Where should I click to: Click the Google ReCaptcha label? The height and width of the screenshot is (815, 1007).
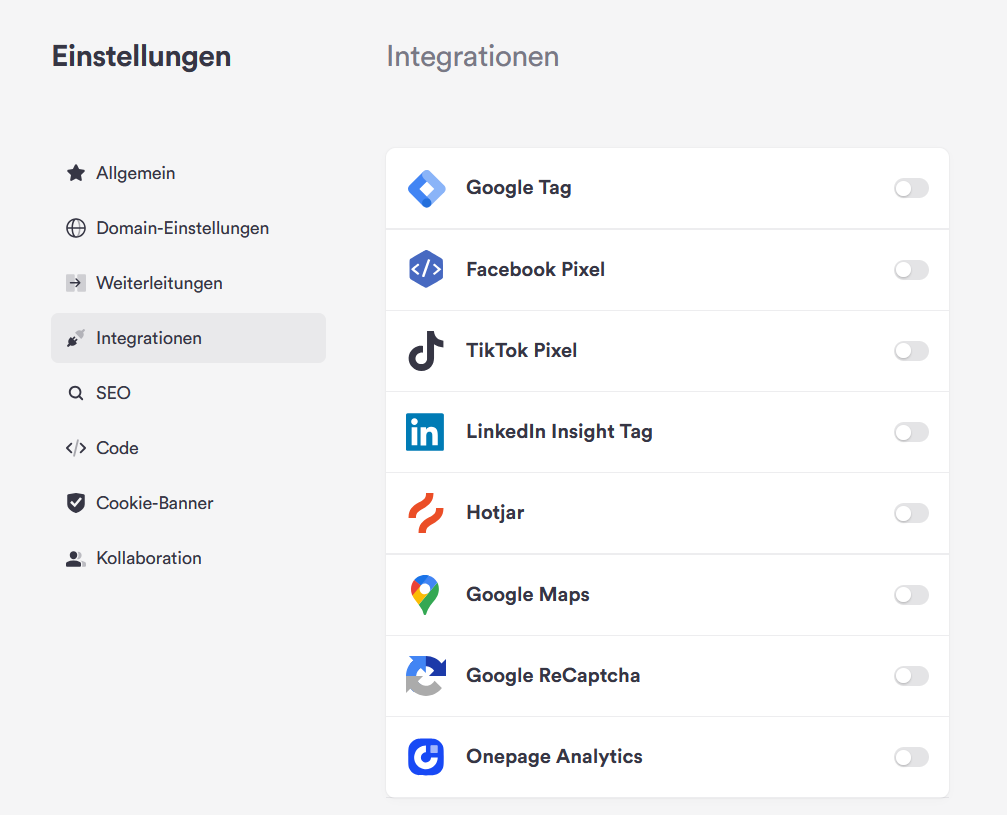click(x=553, y=676)
